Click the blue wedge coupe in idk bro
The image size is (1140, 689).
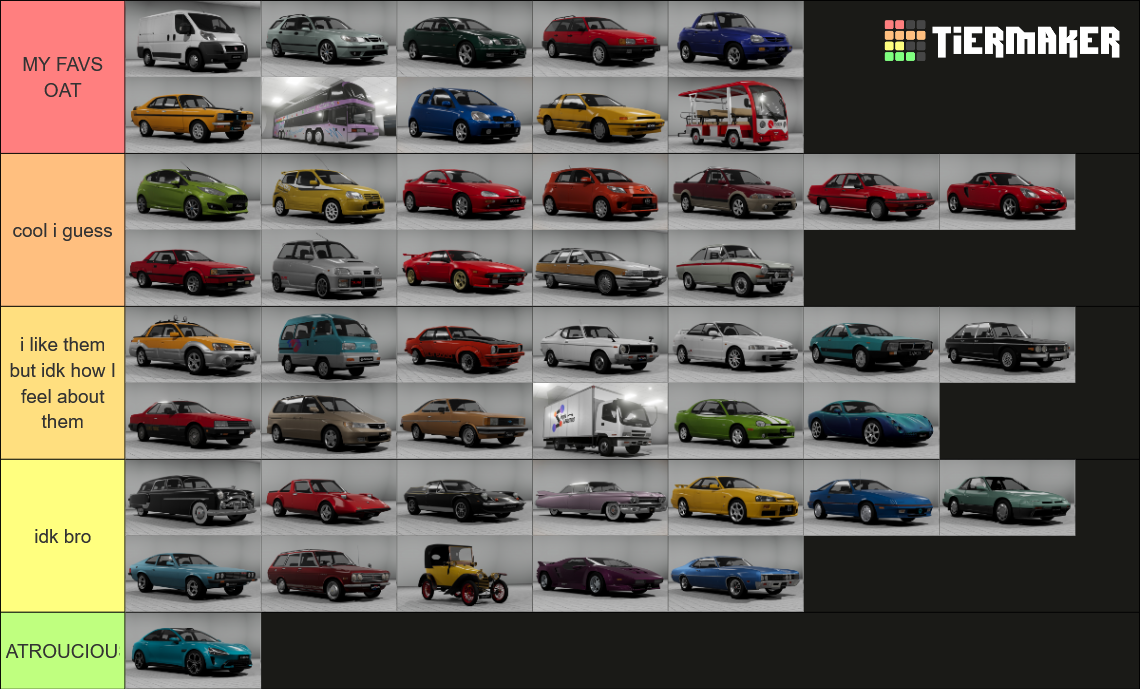[872, 498]
